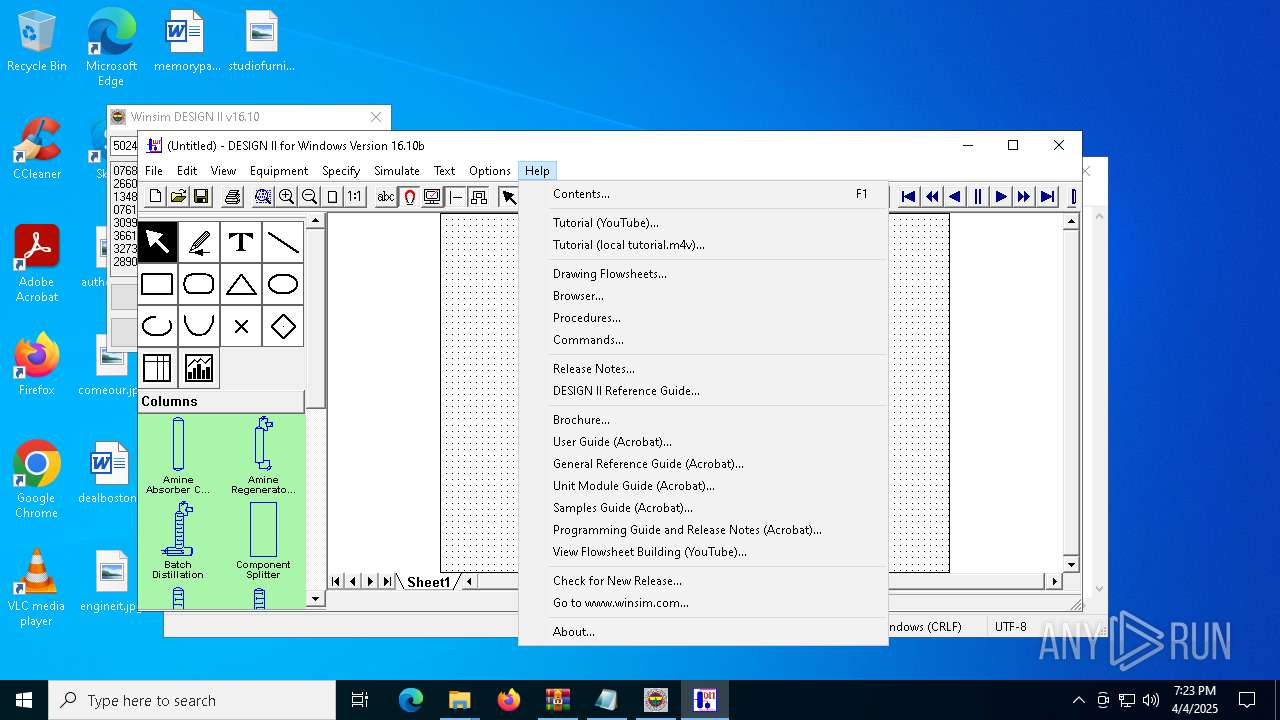This screenshot has height=720, width=1280.
Task: Select the U-shaped curve tool
Action: coord(199,326)
